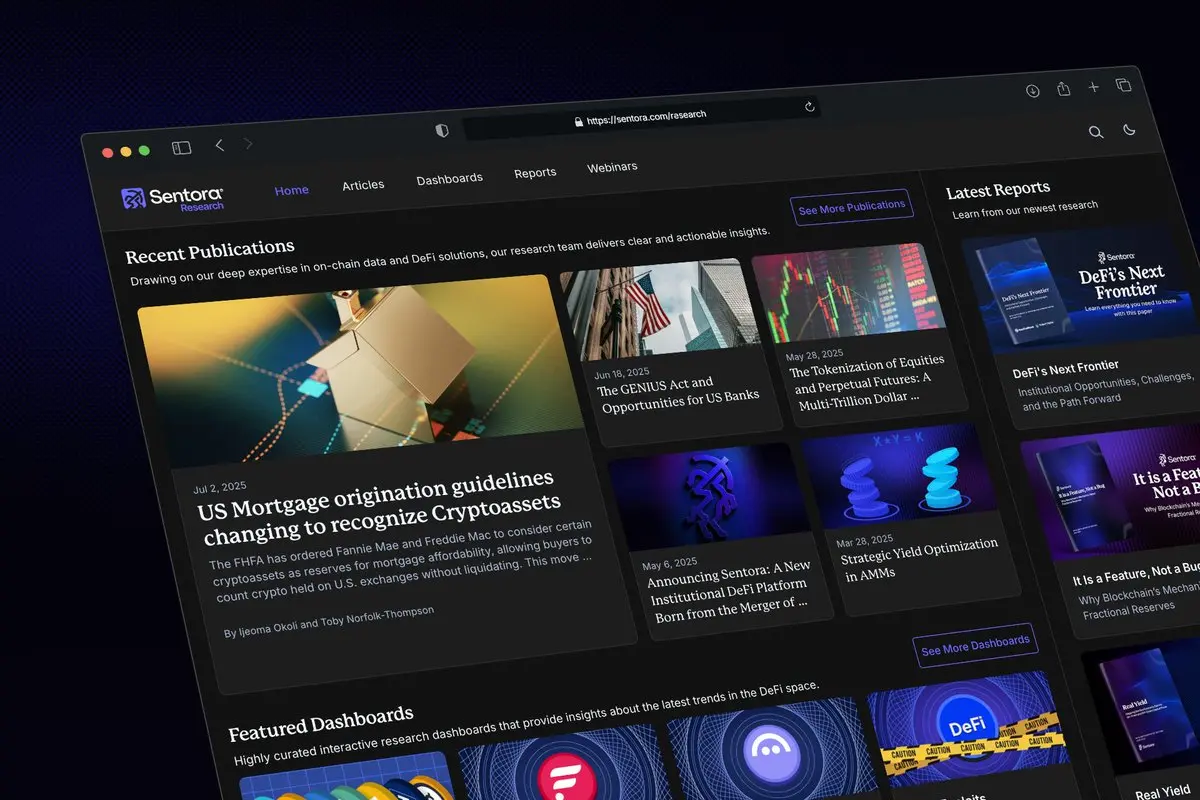Open the Dashboards nav item

coord(450,179)
